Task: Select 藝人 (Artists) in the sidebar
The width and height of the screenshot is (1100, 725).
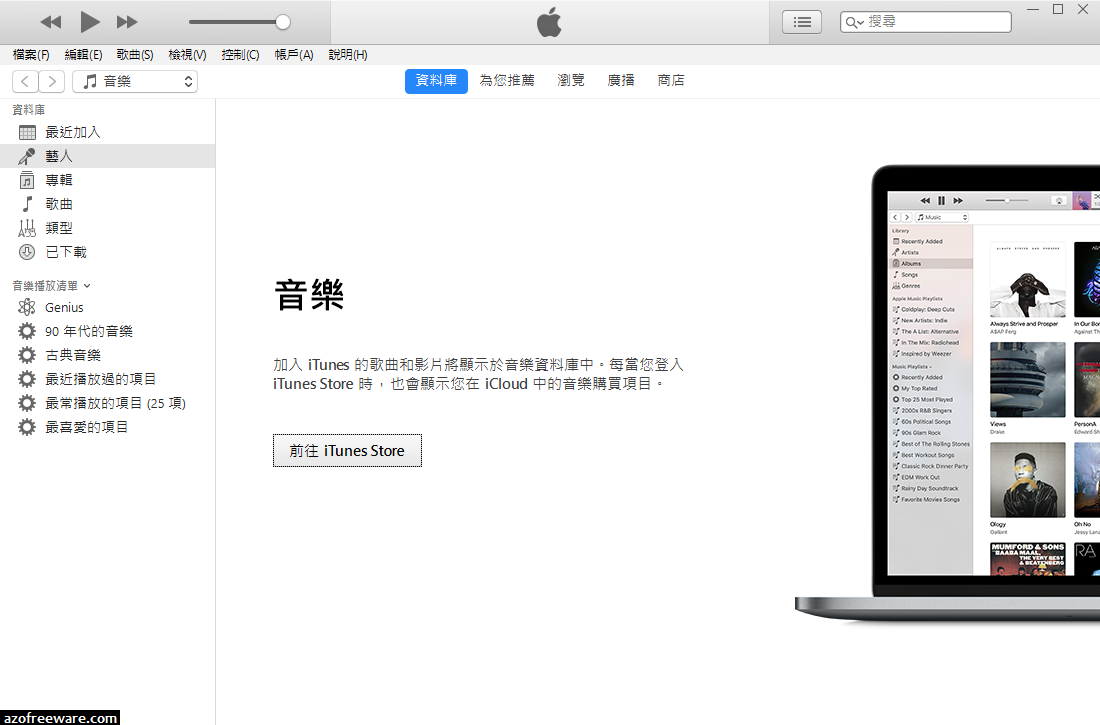Action: [x=57, y=155]
